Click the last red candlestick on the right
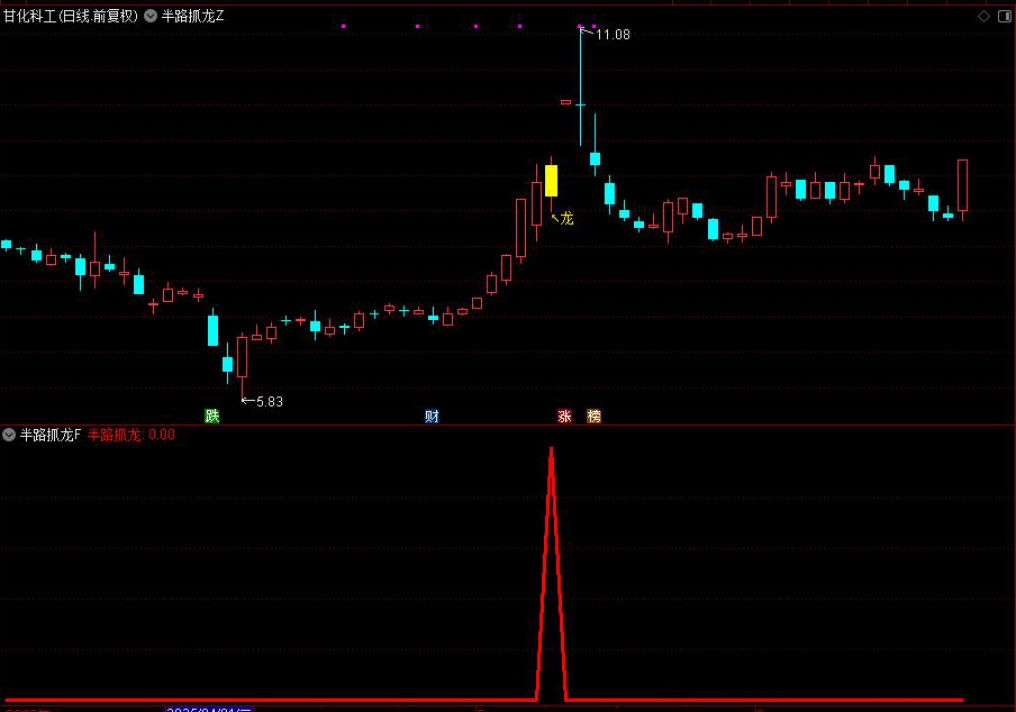1016x712 pixels. pyautogui.click(x=963, y=186)
